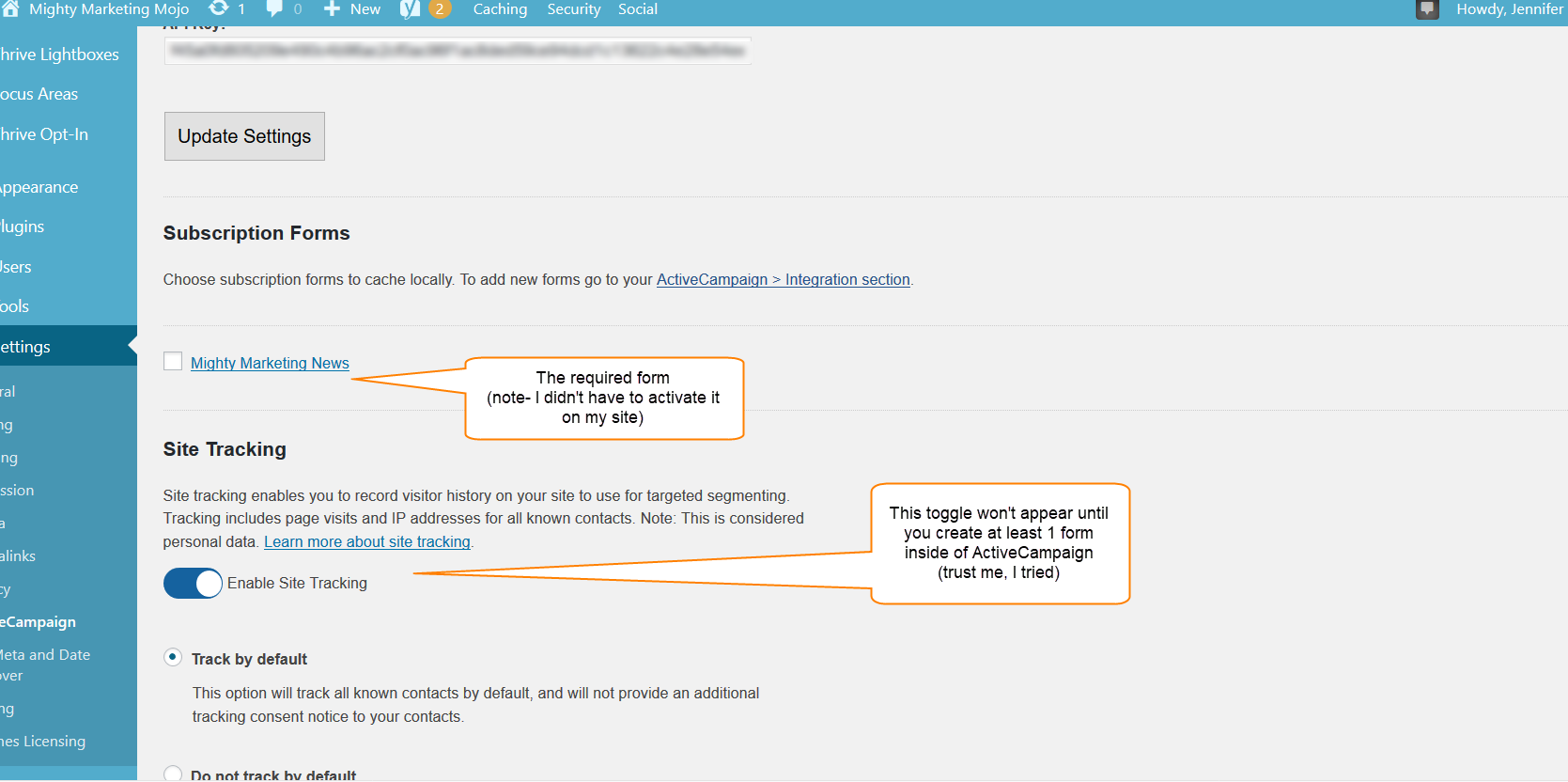The width and height of the screenshot is (1568, 782).
Task: Open Users in the sidebar
Action: click(16, 267)
